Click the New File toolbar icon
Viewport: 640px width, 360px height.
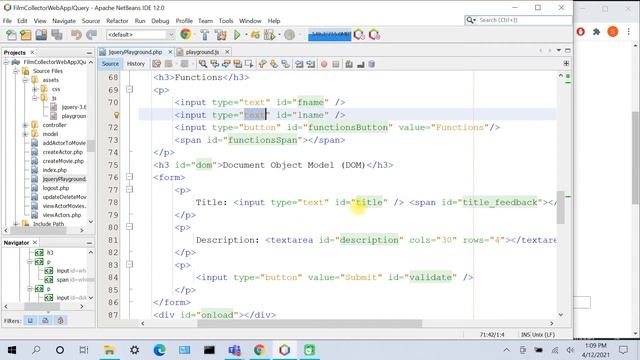pos(11,35)
